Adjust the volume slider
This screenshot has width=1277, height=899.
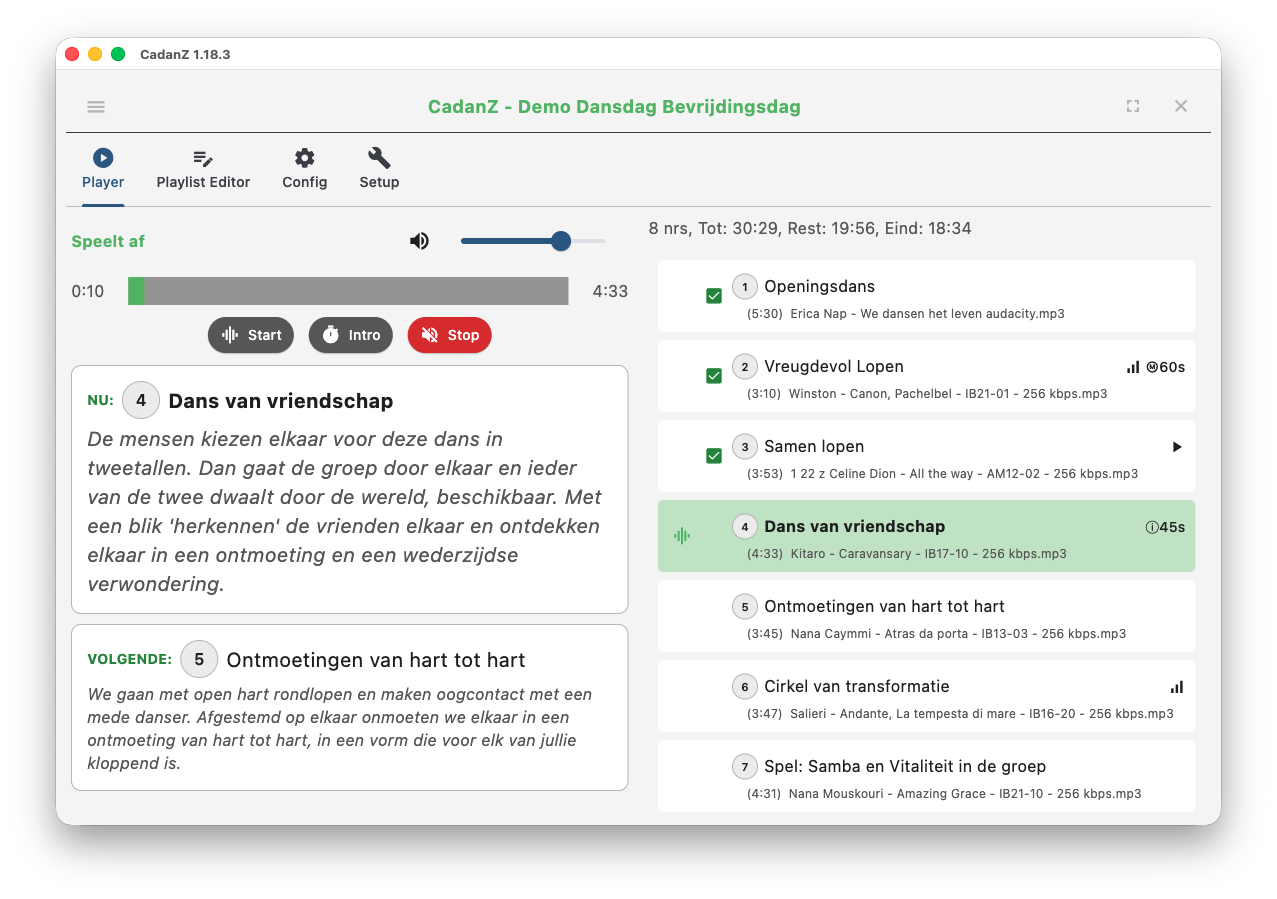(x=561, y=240)
